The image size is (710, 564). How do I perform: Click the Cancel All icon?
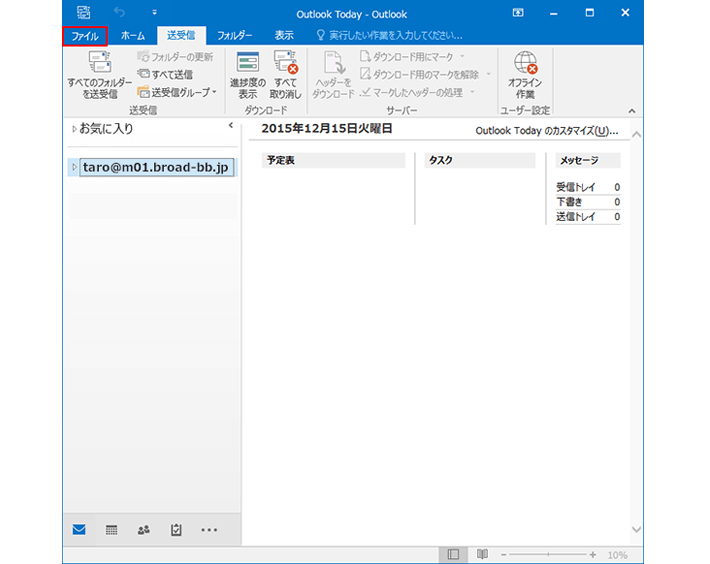(x=285, y=64)
